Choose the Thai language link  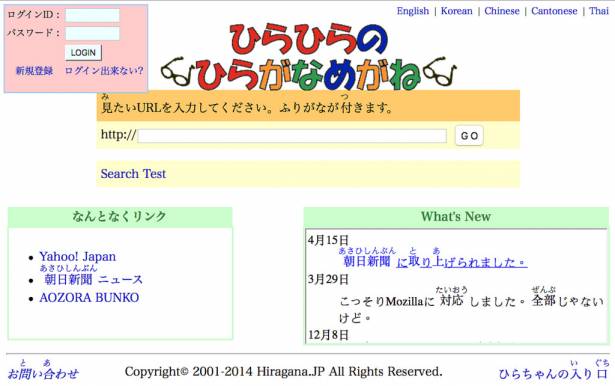point(599,11)
